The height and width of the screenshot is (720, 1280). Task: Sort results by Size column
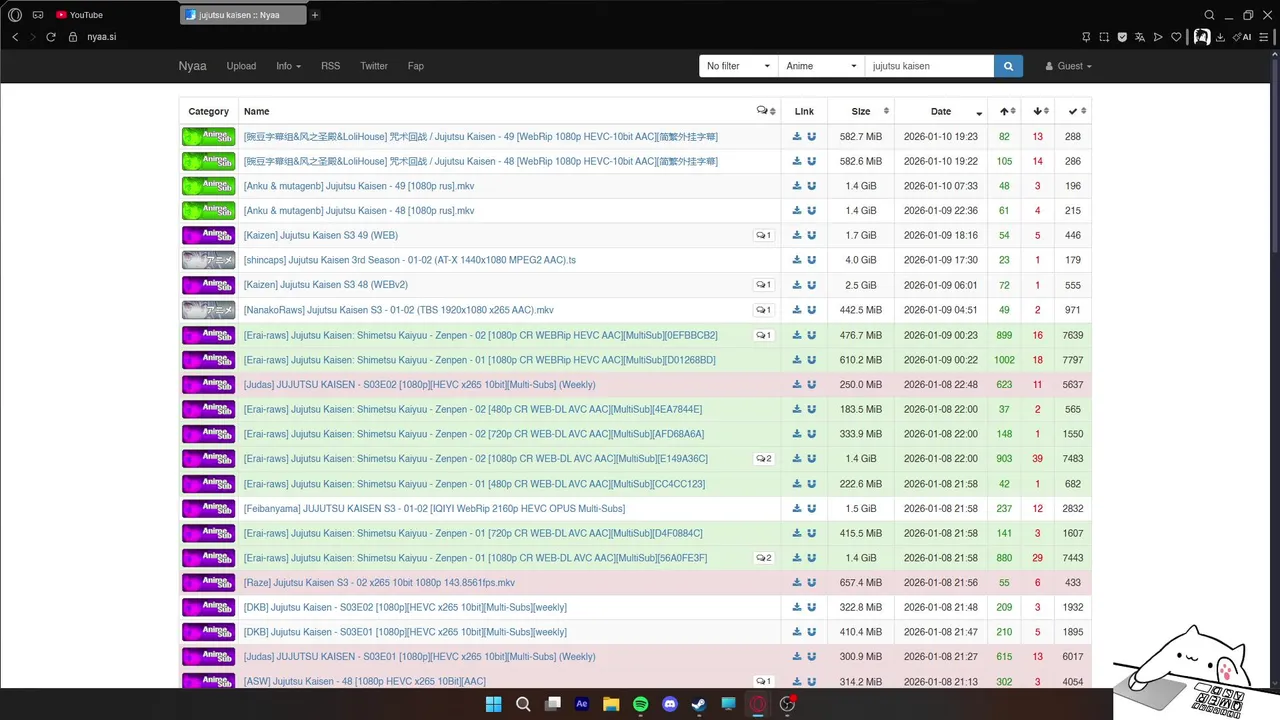pyautogui.click(x=861, y=111)
